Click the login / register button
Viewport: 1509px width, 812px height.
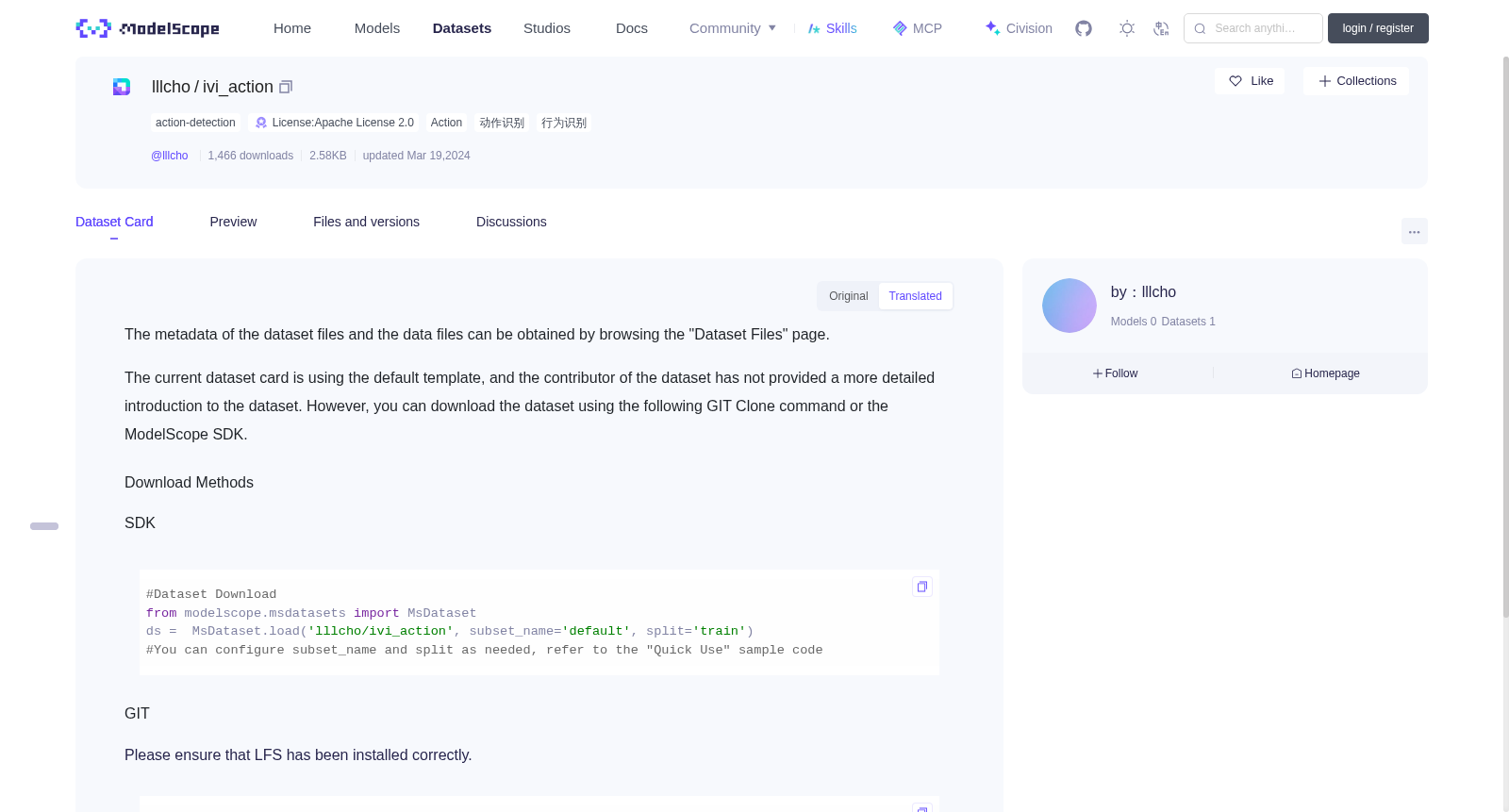point(1378,28)
